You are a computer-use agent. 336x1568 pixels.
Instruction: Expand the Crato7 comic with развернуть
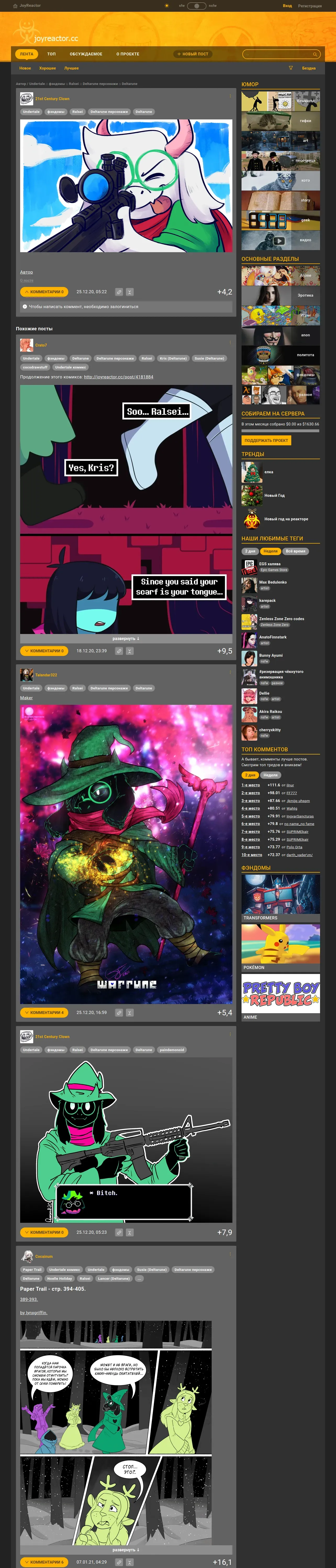126,638
